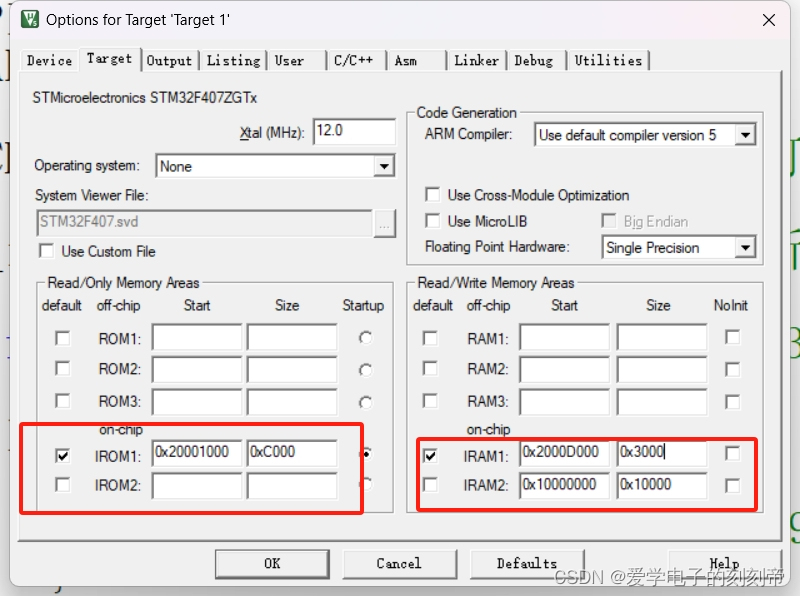Click the ROM2 Start address field
The height and width of the screenshot is (596, 800).
197,369
